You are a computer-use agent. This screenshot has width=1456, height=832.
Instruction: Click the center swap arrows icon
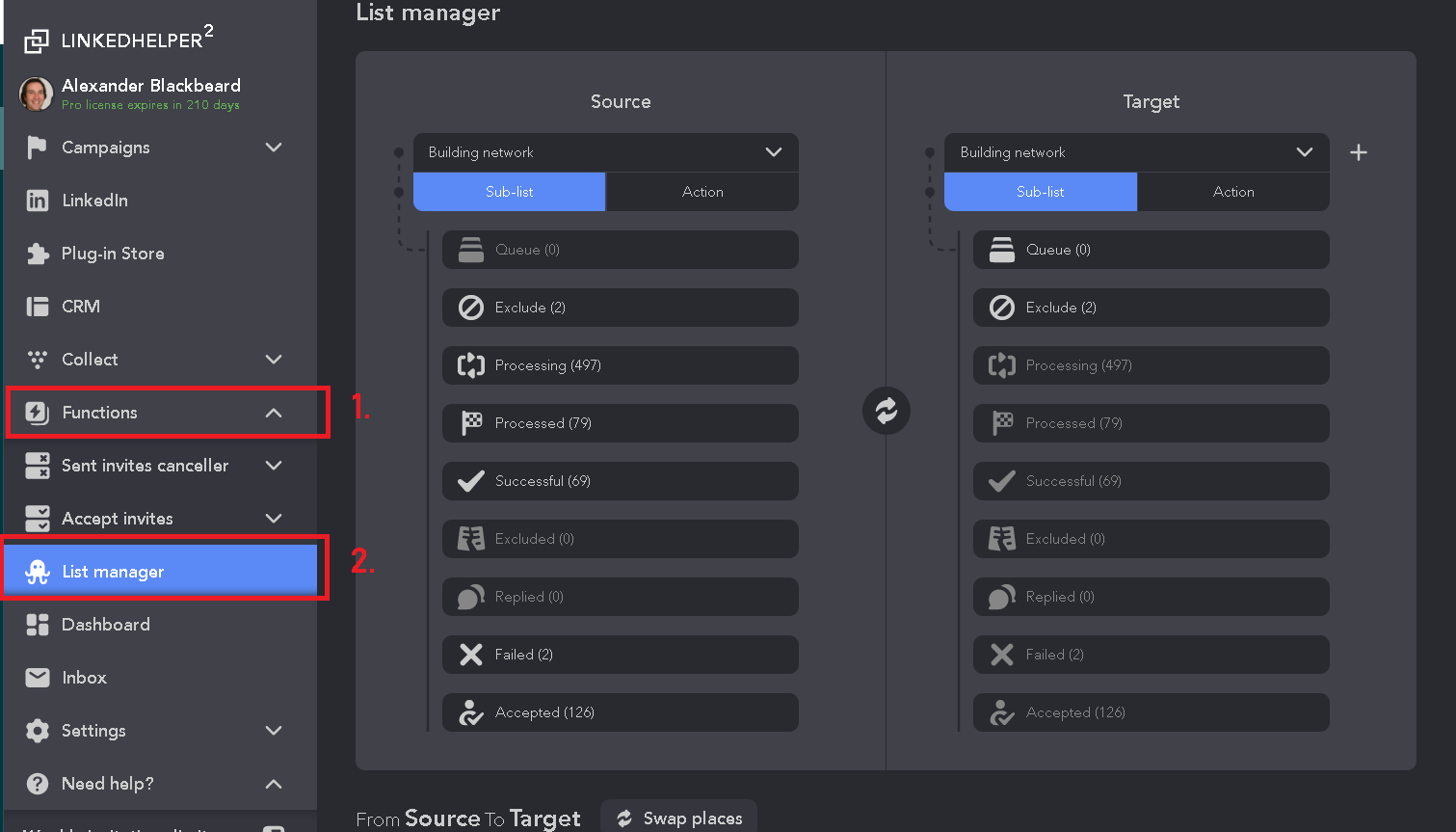click(887, 411)
